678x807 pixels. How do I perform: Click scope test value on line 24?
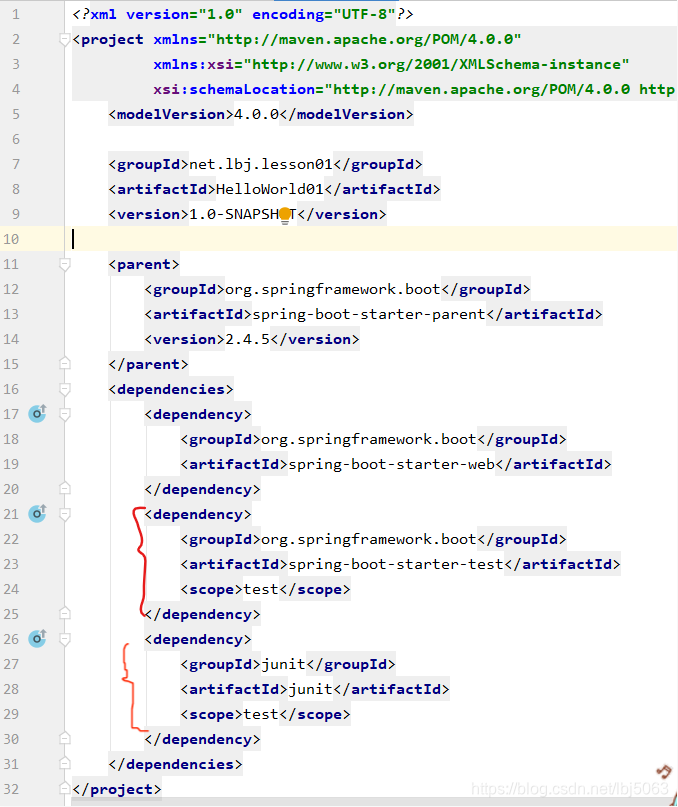[261, 589]
